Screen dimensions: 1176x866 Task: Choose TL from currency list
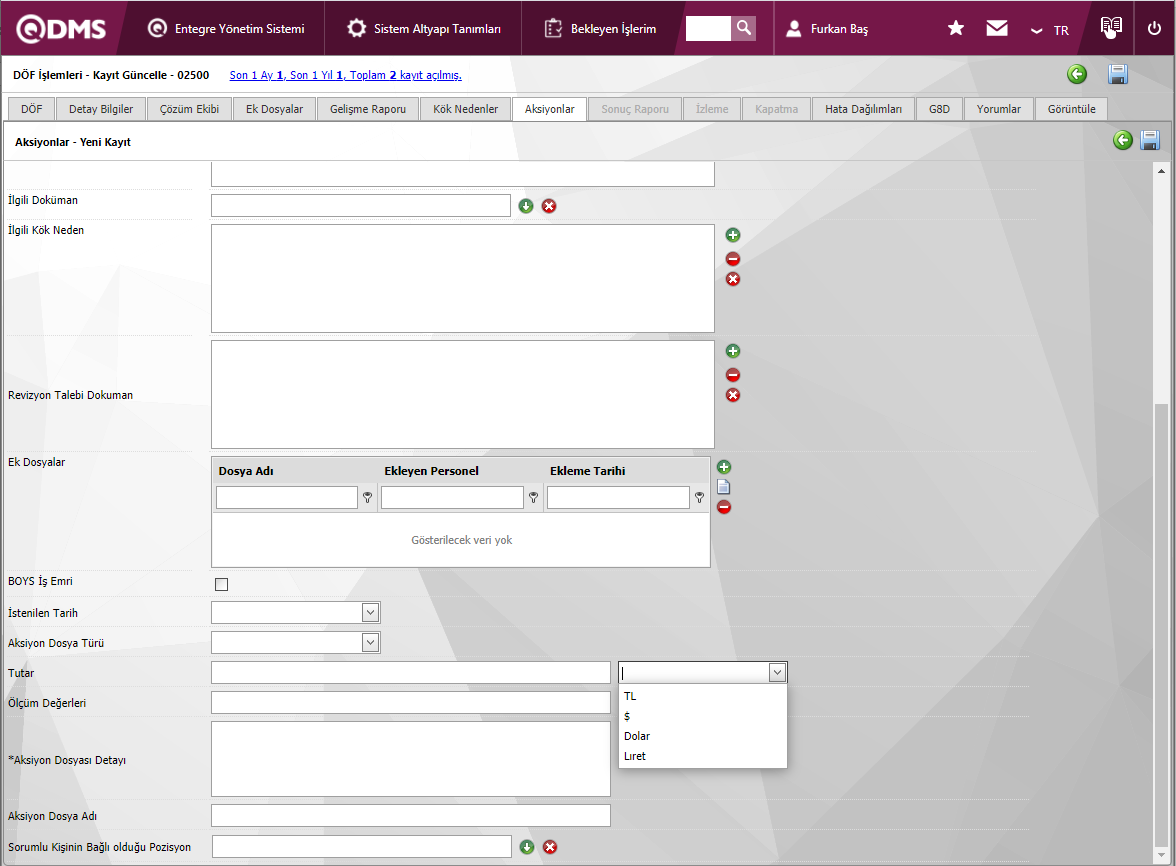pos(703,696)
